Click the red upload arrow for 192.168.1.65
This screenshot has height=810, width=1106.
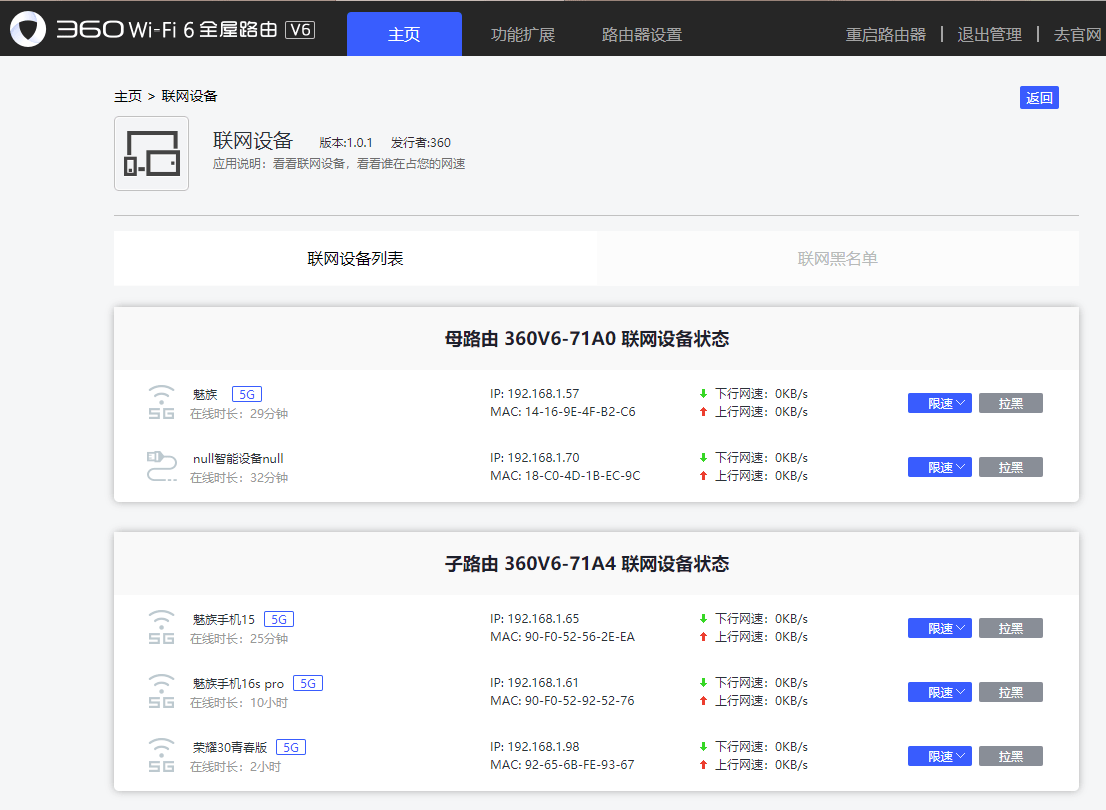(703, 637)
